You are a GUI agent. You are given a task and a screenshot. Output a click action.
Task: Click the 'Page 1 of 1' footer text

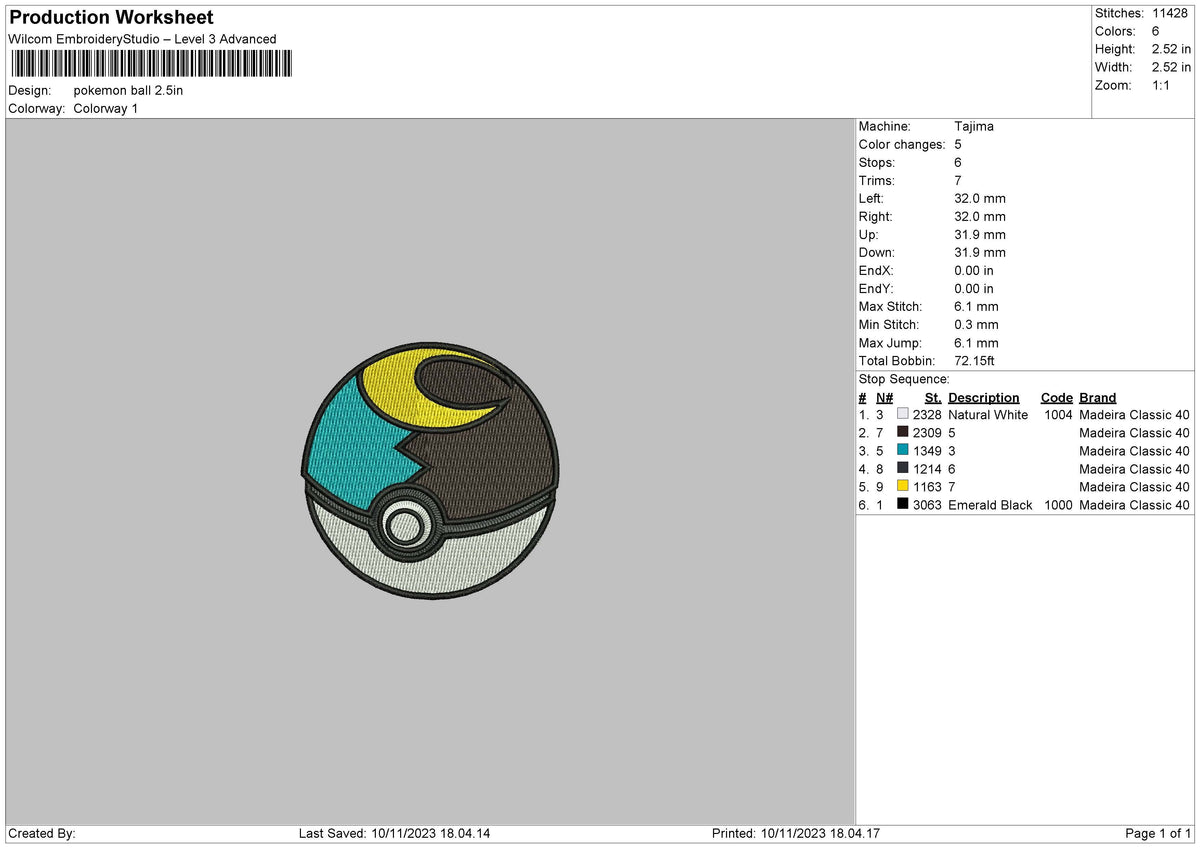pyautogui.click(x=1158, y=833)
